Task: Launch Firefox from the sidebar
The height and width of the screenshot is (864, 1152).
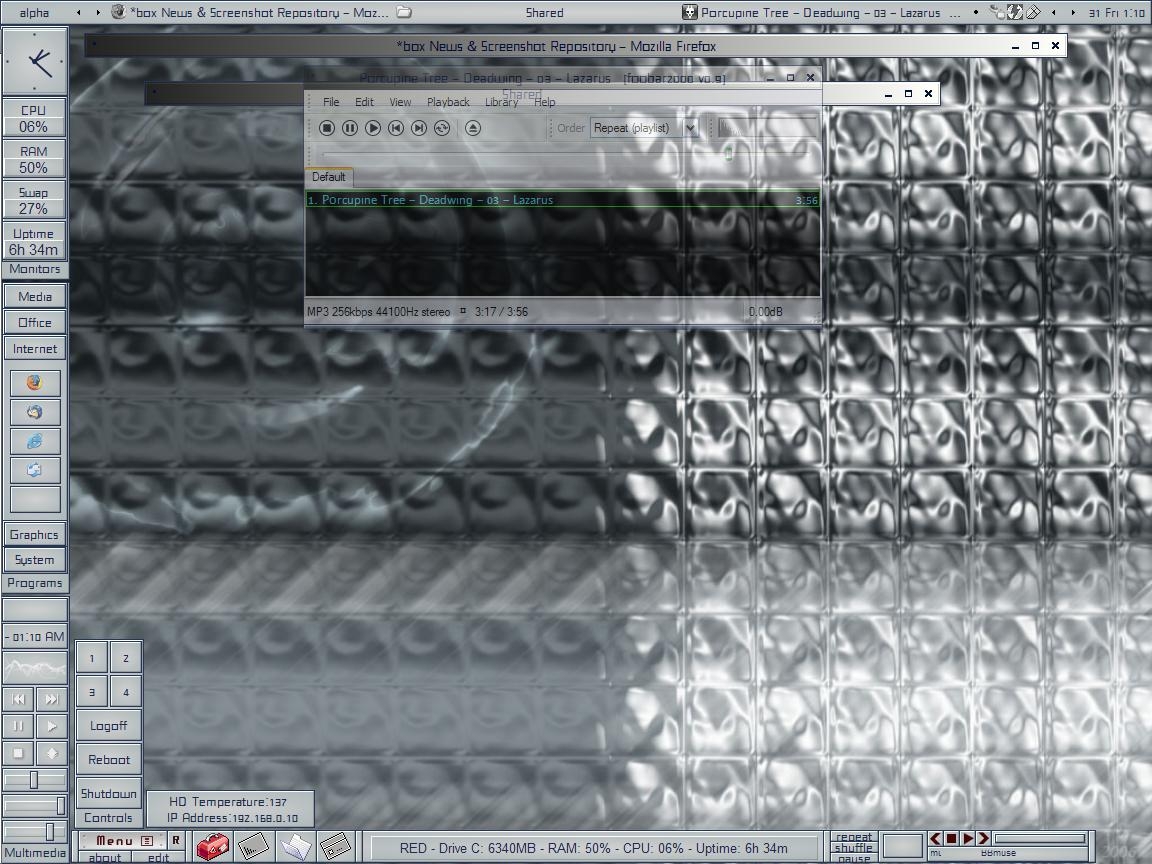Action: coord(35,383)
